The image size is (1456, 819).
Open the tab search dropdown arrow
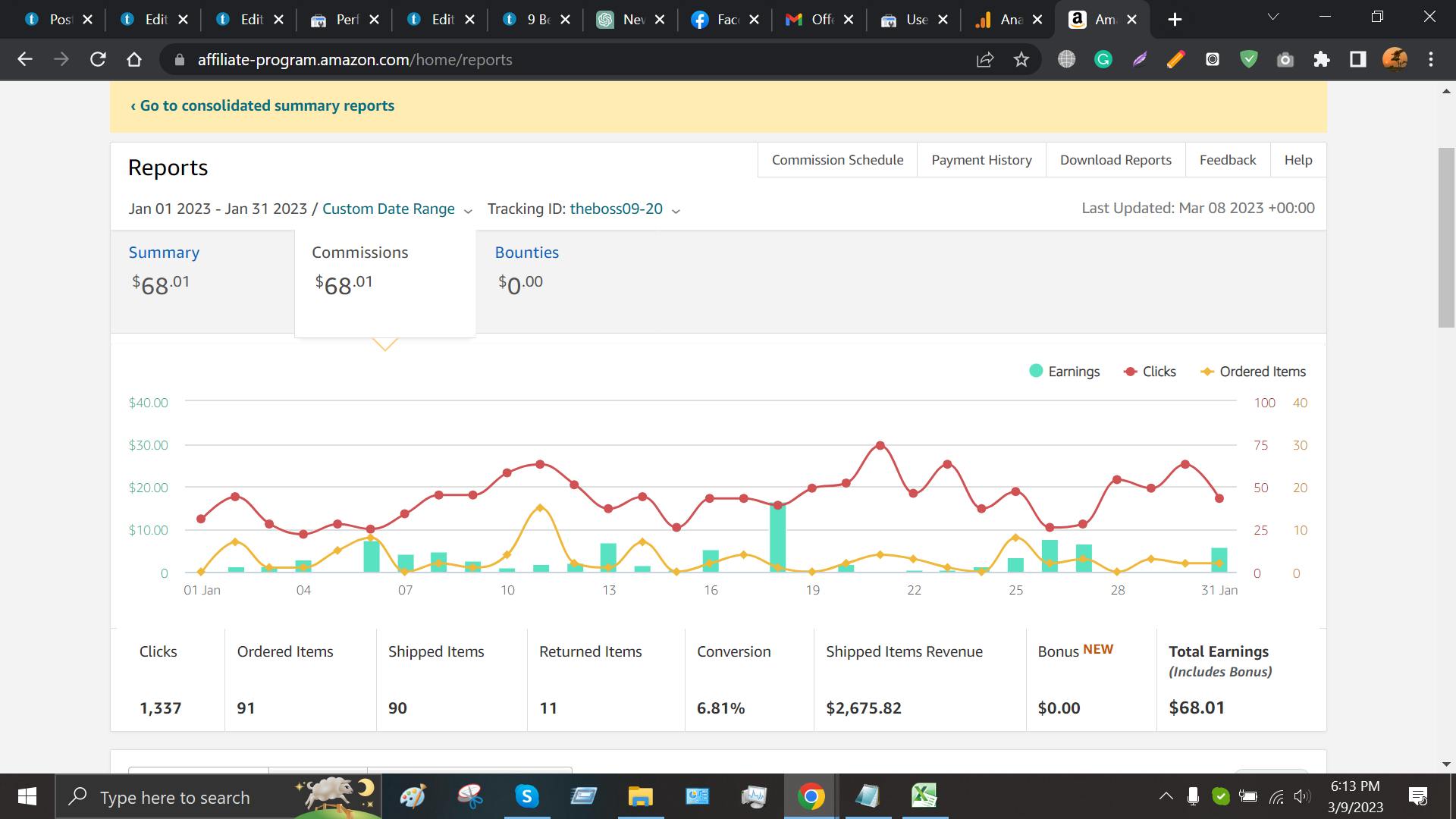[1273, 17]
